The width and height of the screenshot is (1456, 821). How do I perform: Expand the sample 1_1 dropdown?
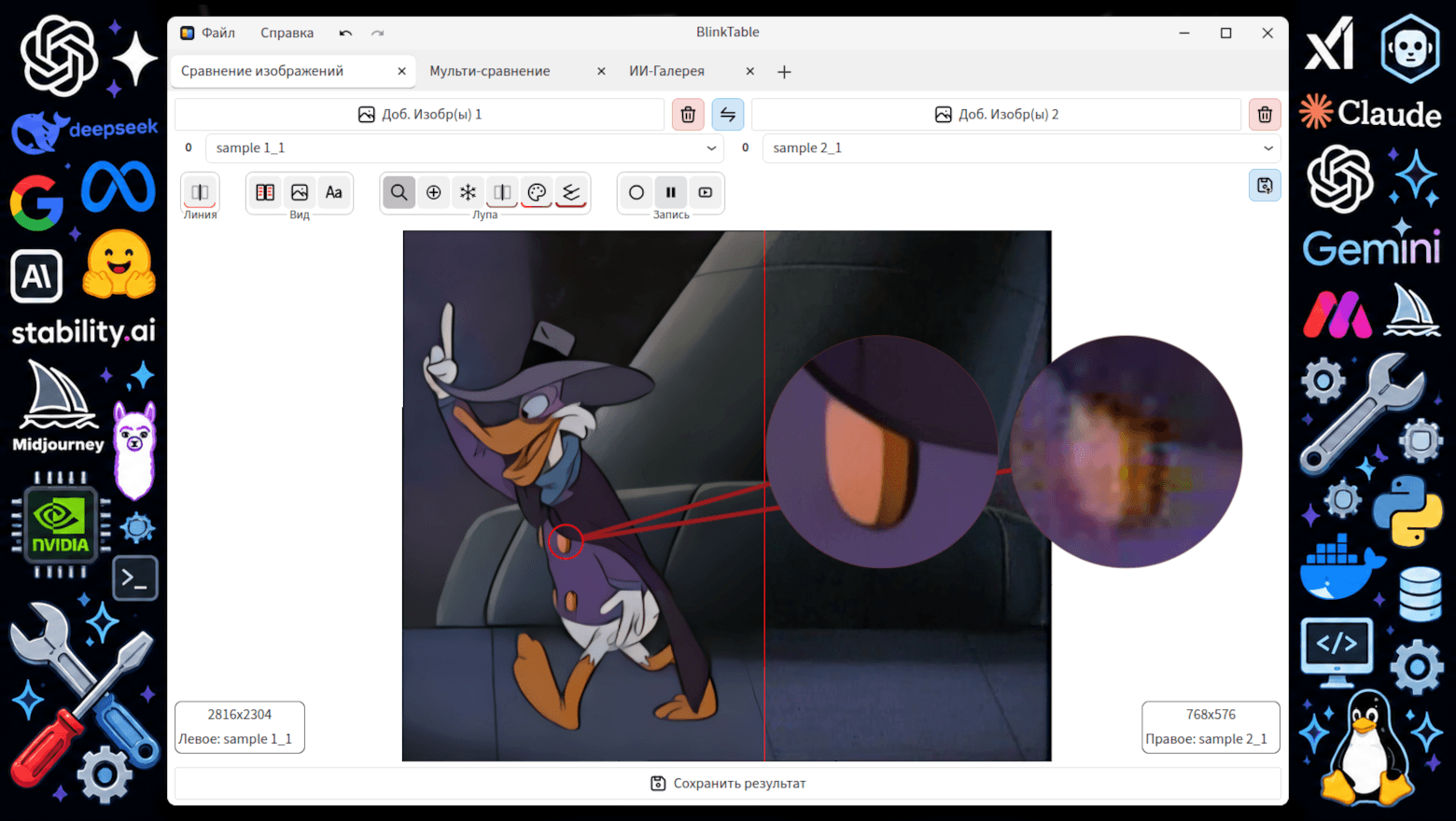(464, 147)
